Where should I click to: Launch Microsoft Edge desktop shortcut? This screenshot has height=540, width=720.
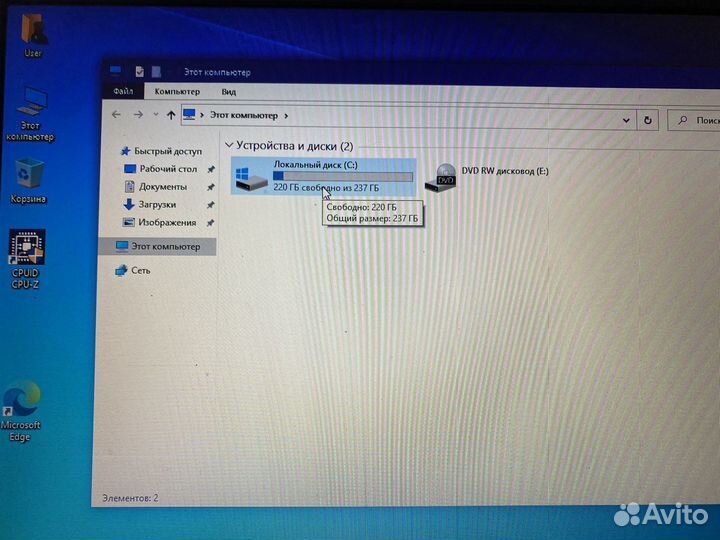click(21, 411)
